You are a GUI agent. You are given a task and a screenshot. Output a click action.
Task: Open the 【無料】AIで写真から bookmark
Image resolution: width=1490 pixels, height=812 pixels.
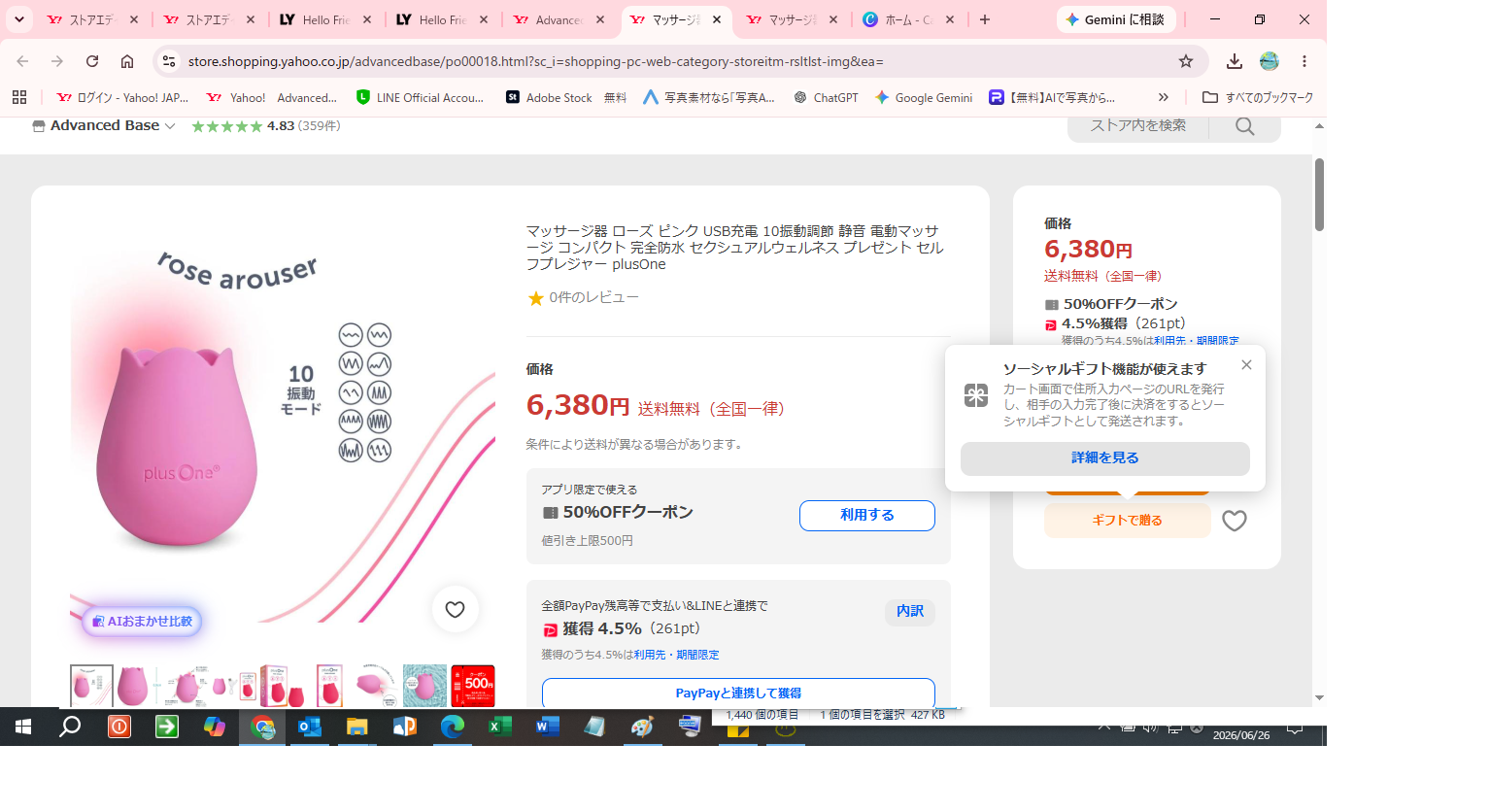coord(1052,97)
